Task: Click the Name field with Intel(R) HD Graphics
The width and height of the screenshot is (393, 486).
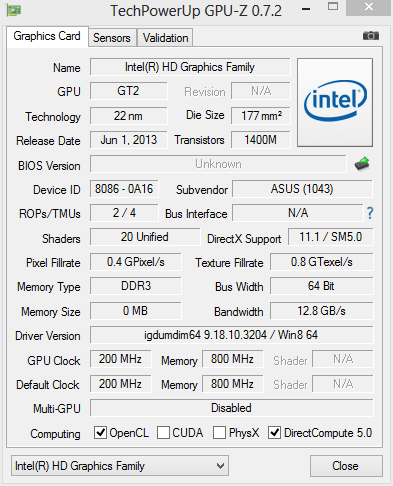Action: point(190,67)
